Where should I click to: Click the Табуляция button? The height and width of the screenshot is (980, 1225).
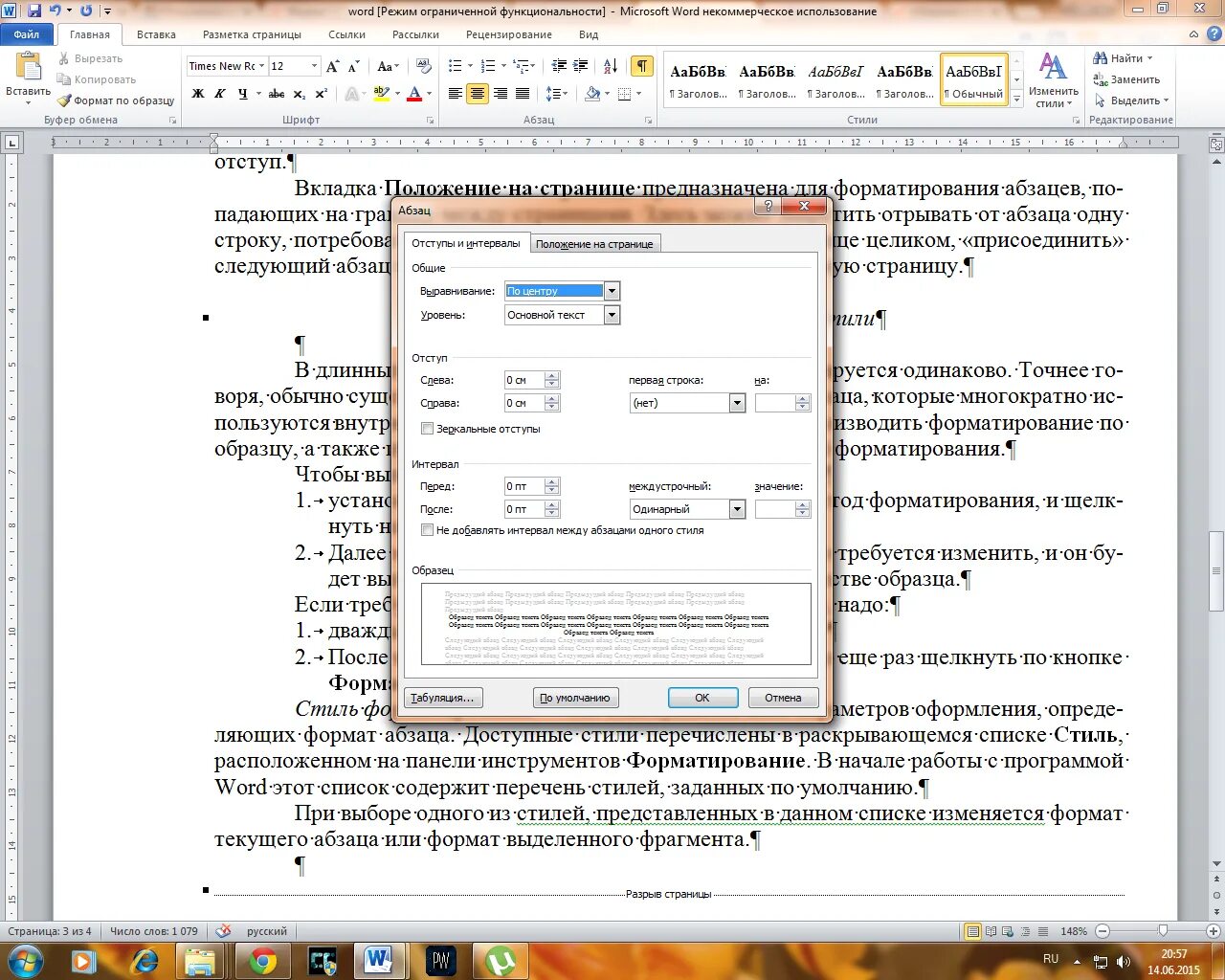(442, 698)
